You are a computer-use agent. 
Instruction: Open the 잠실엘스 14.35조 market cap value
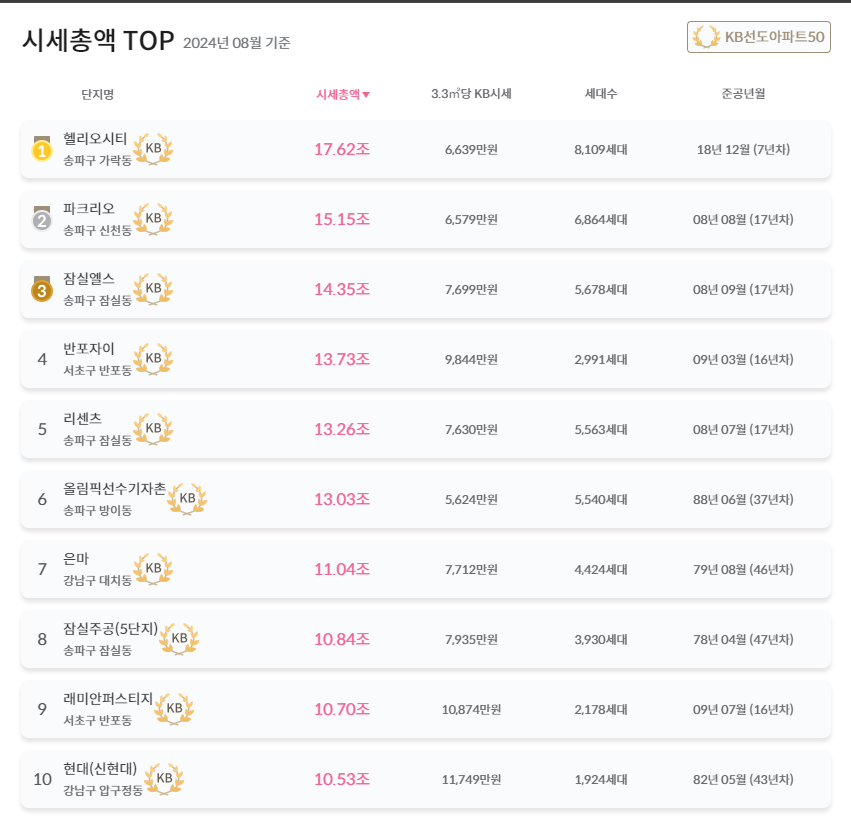tap(342, 289)
